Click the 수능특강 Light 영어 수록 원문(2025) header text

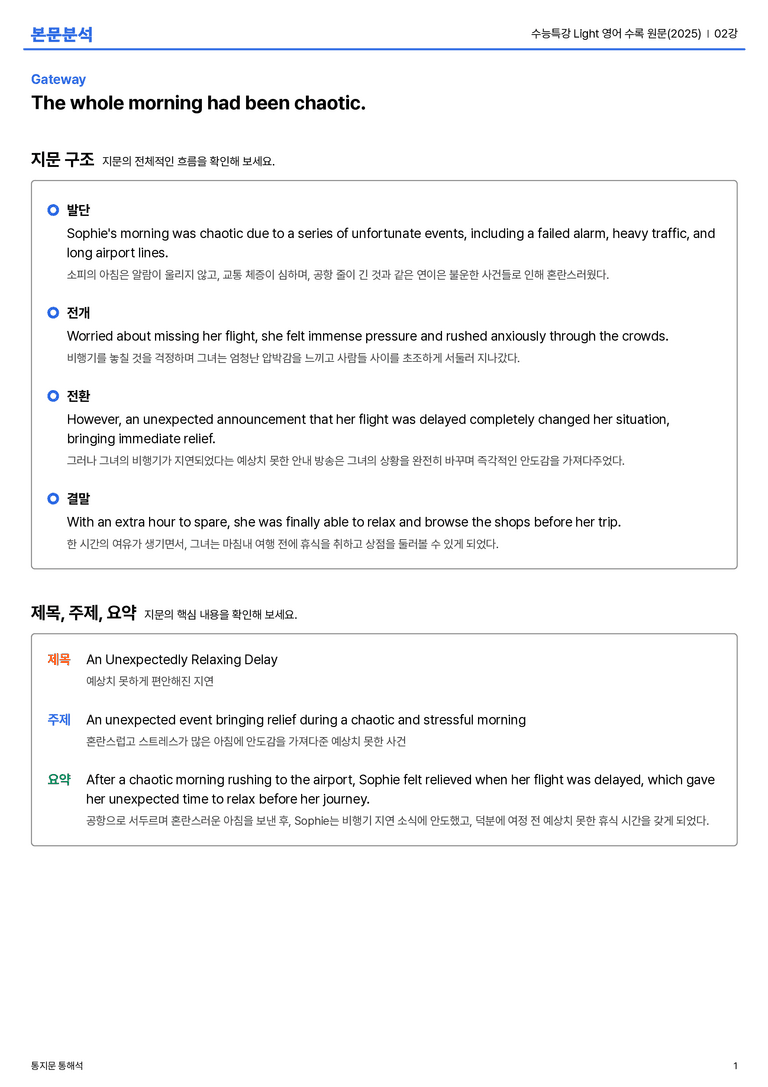616,33
